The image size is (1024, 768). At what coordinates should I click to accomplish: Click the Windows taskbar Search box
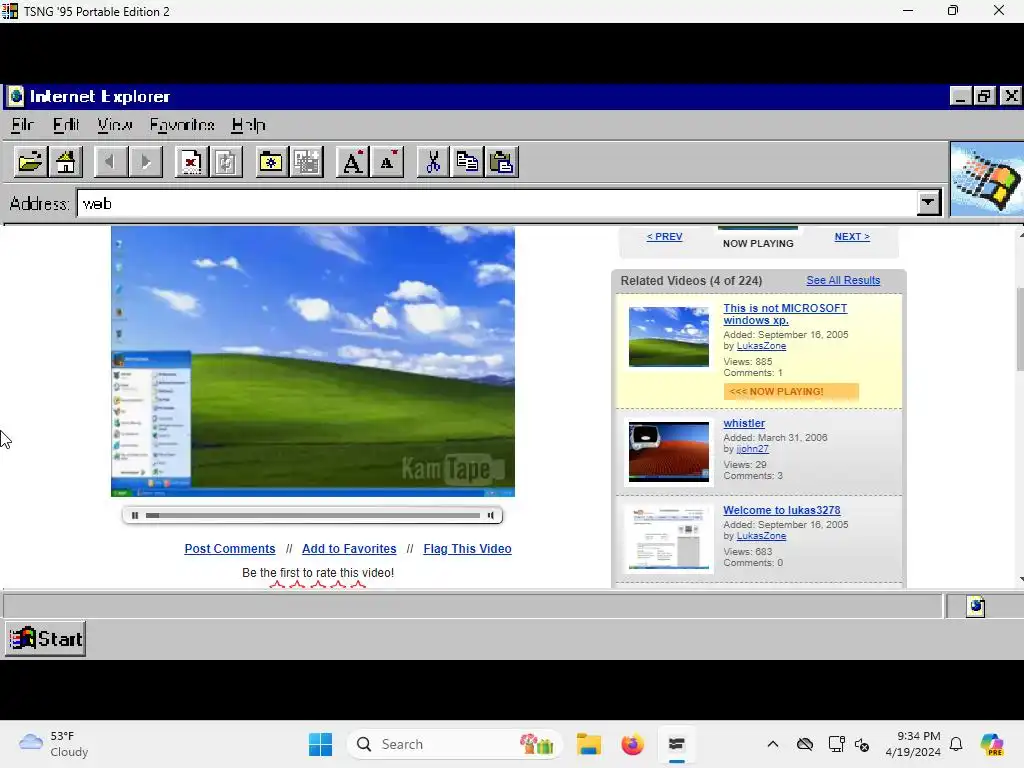click(455, 744)
